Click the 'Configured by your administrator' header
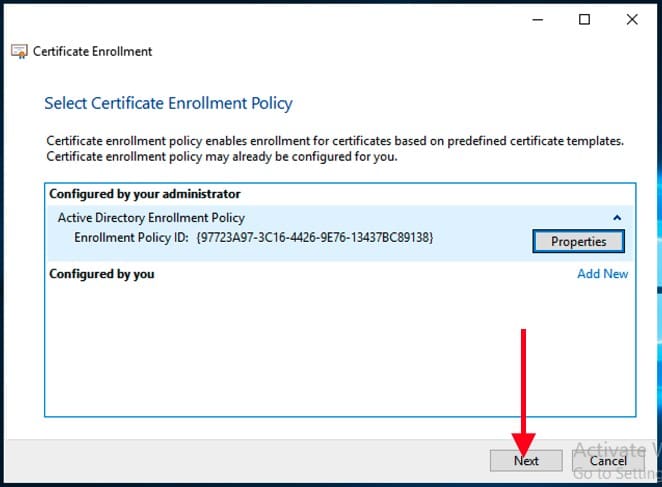Viewport: 662px width, 487px height. tap(145, 194)
